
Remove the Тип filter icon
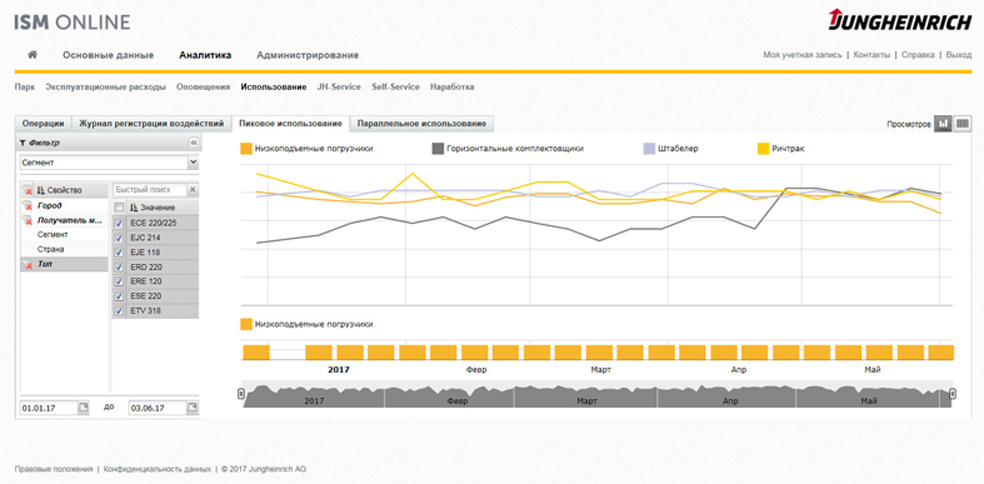(x=27, y=264)
